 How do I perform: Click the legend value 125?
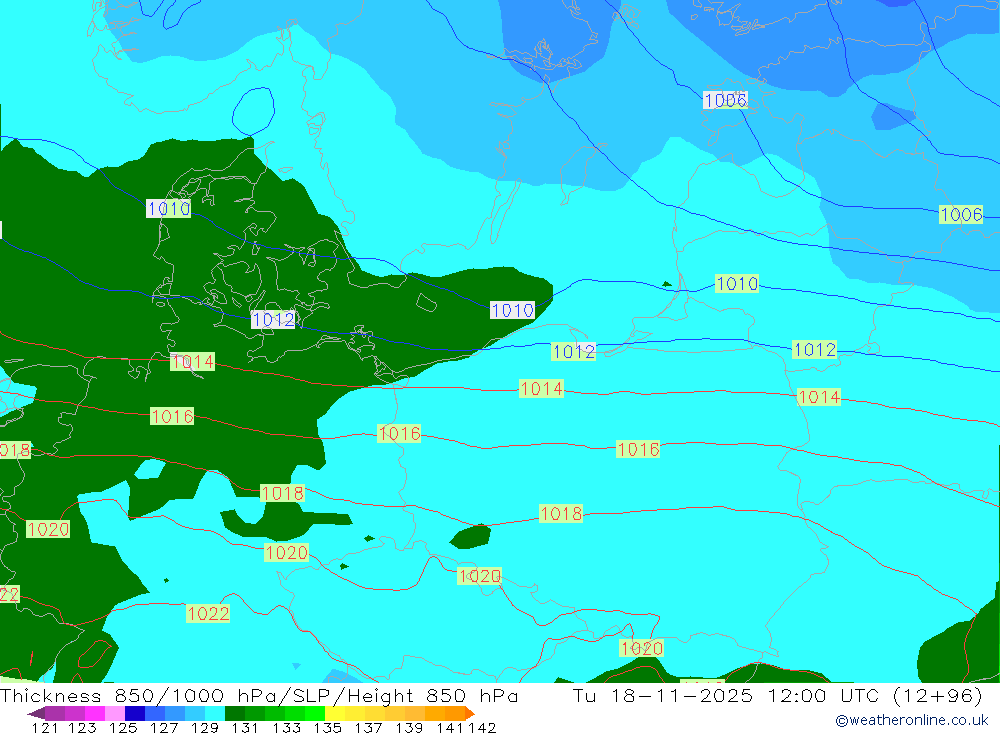[x=123, y=728]
